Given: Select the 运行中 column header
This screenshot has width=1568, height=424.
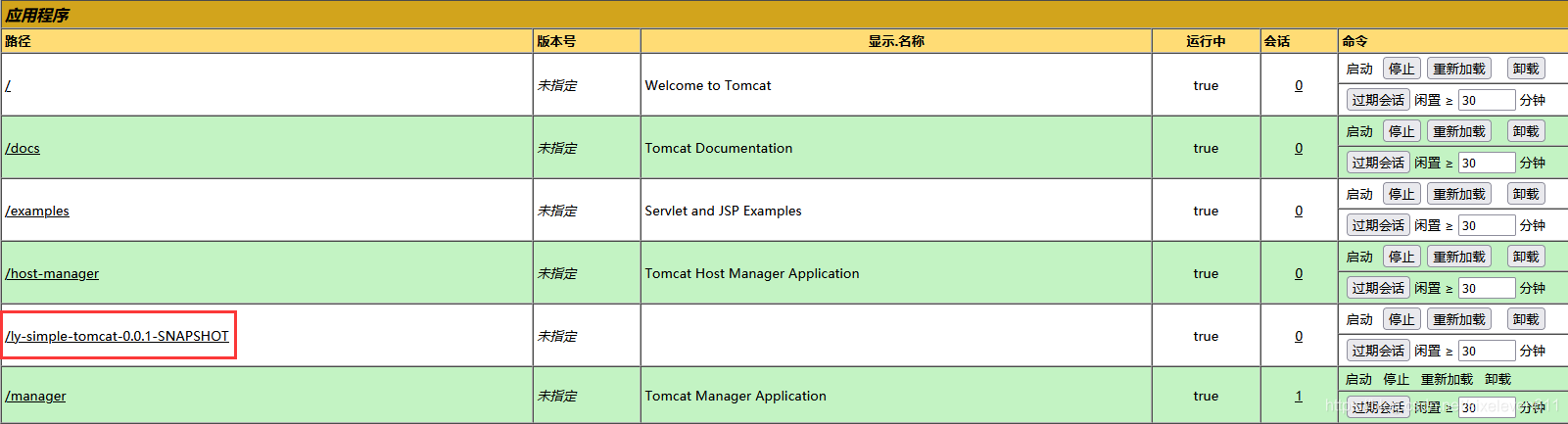Looking at the screenshot, I should [x=1206, y=41].
